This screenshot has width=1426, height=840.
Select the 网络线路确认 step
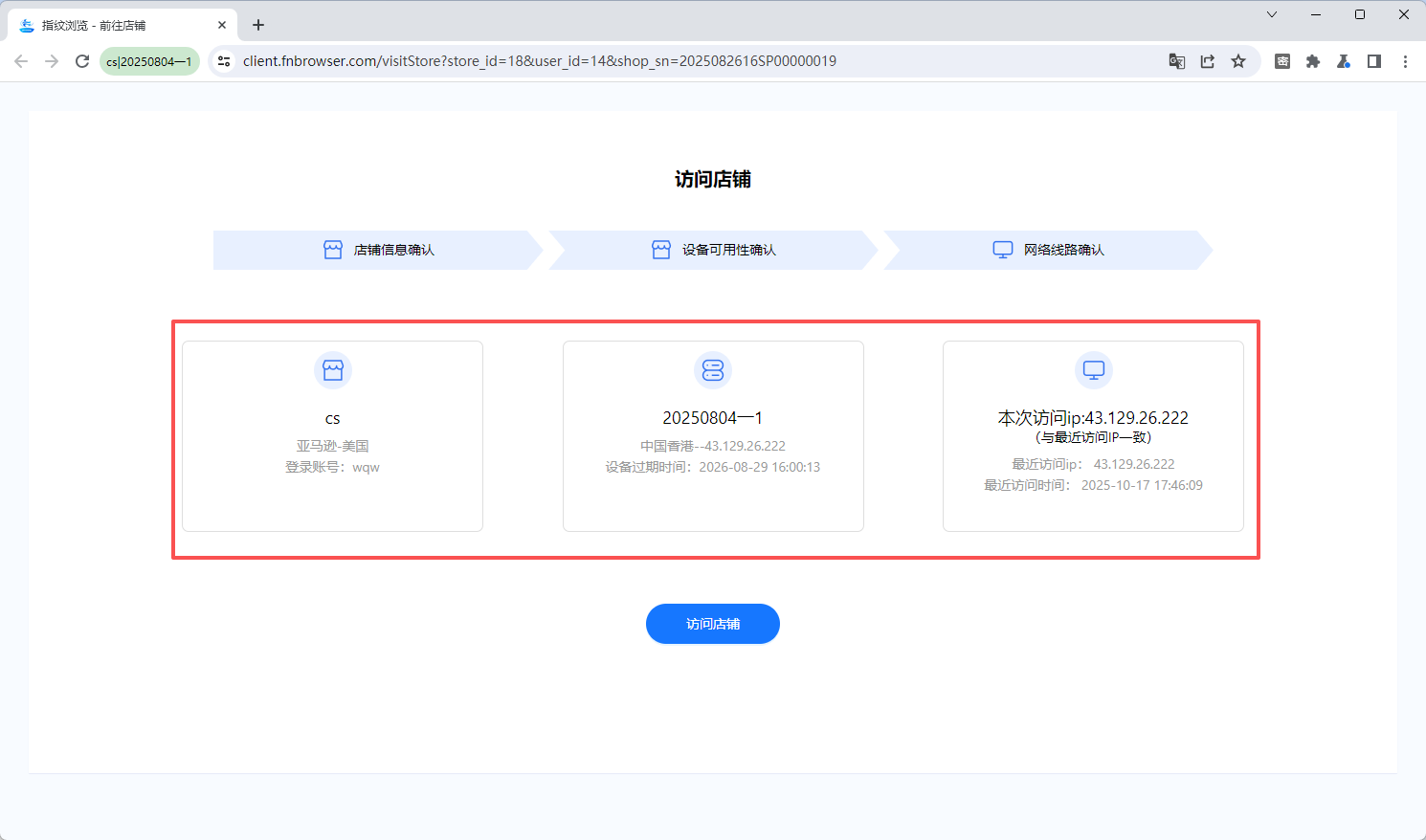click(x=1048, y=250)
